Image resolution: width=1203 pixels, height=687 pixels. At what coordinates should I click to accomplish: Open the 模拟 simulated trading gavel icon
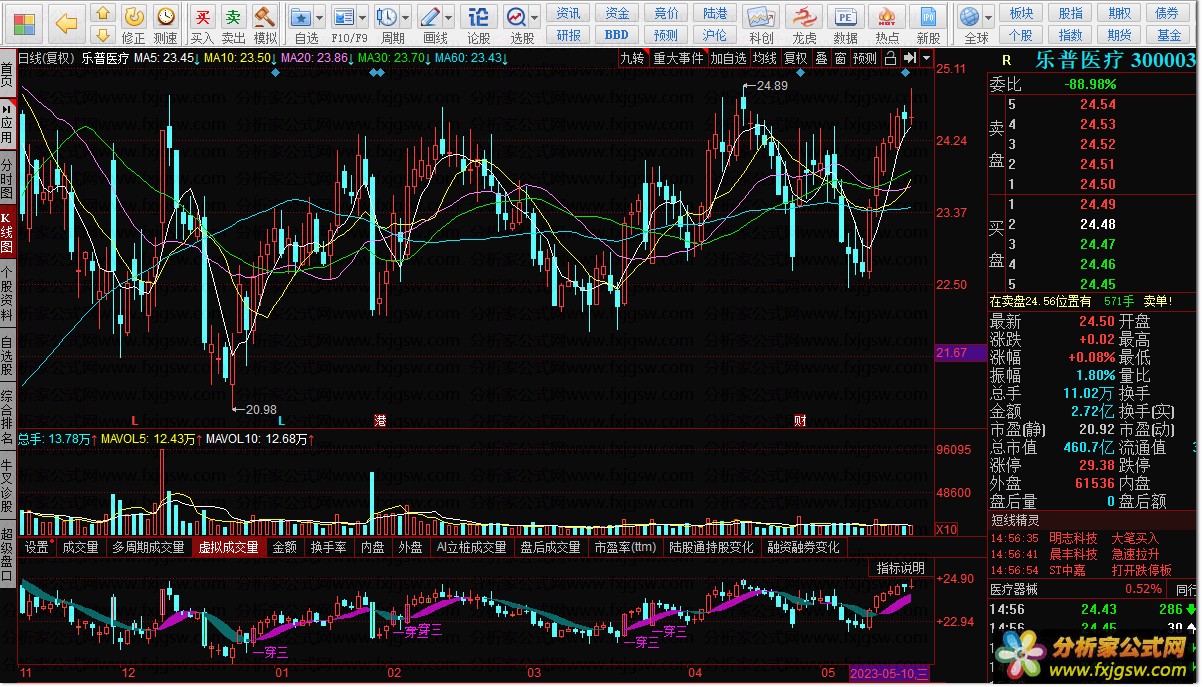pyautogui.click(x=264, y=16)
